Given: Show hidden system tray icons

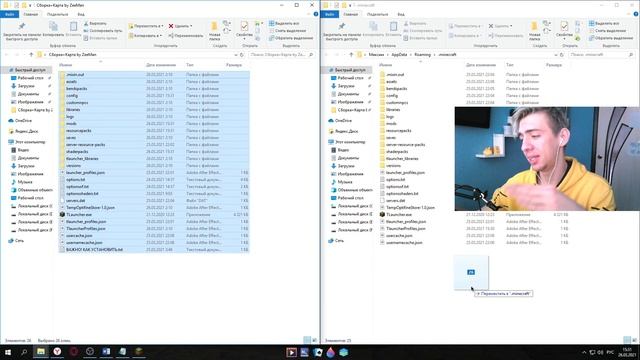Looking at the screenshot, I should click(x=584, y=352).
